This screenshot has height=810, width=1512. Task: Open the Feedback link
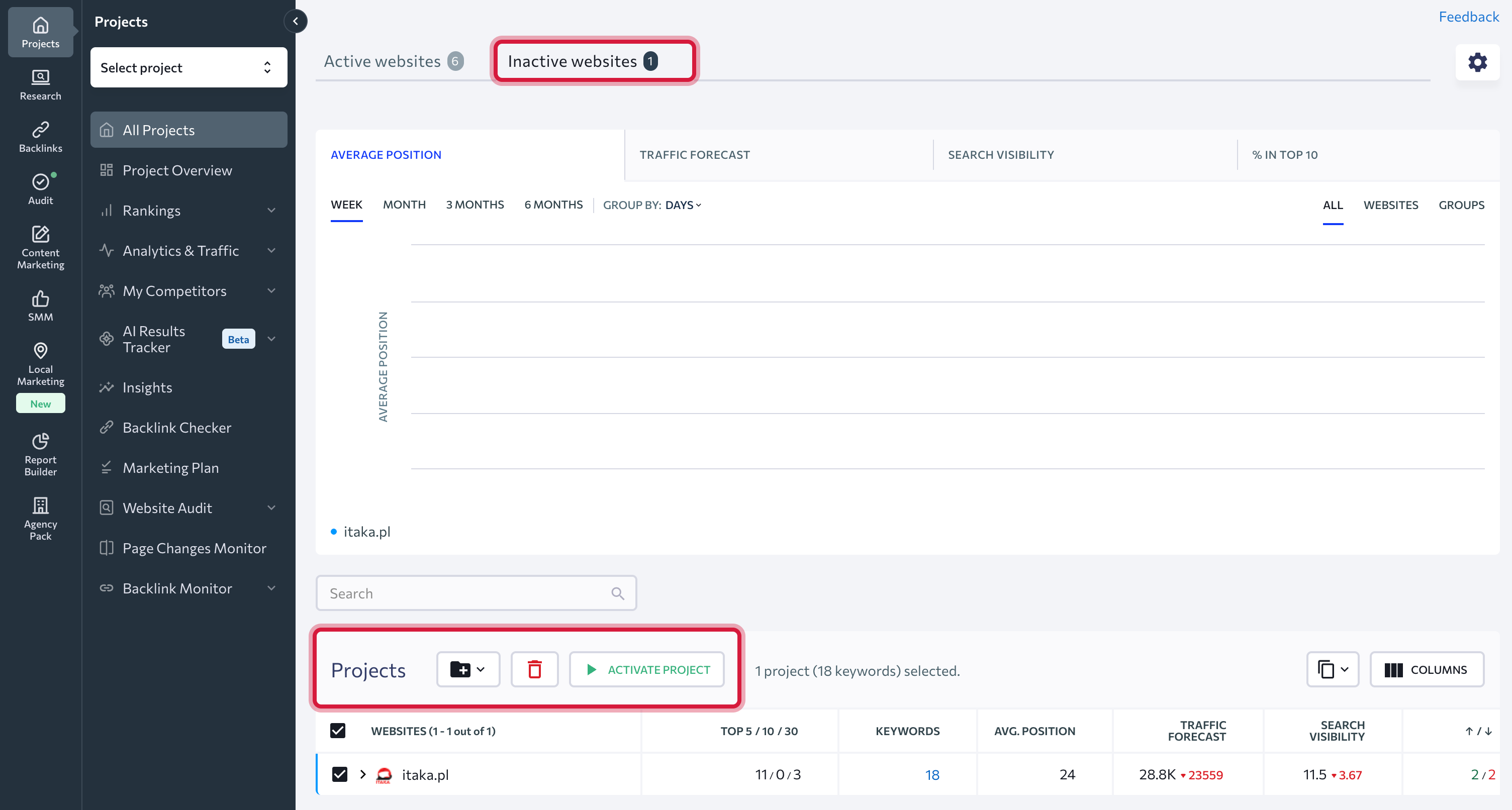(x=1468, y=17)
